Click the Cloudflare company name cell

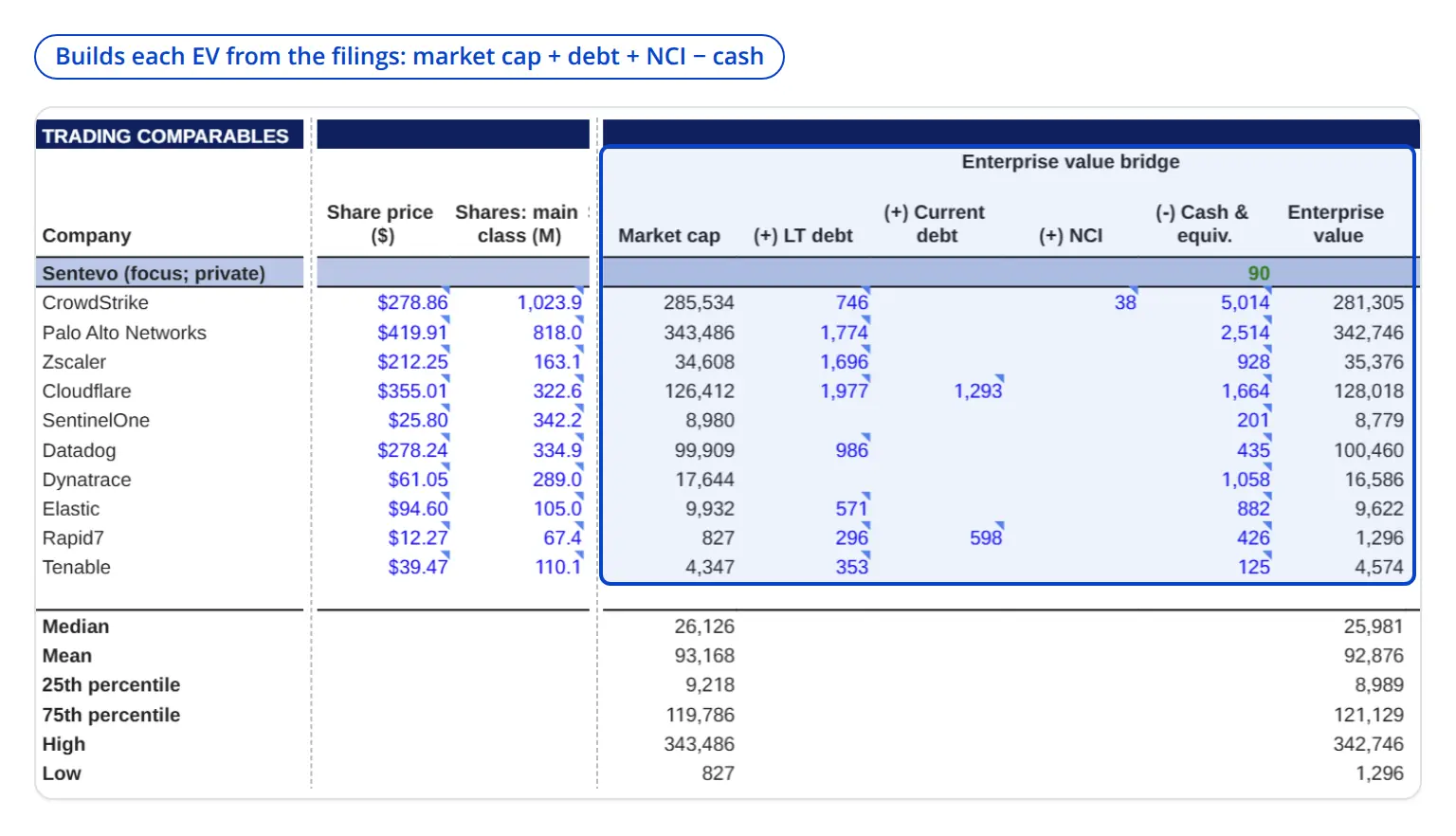pos(86,391)
